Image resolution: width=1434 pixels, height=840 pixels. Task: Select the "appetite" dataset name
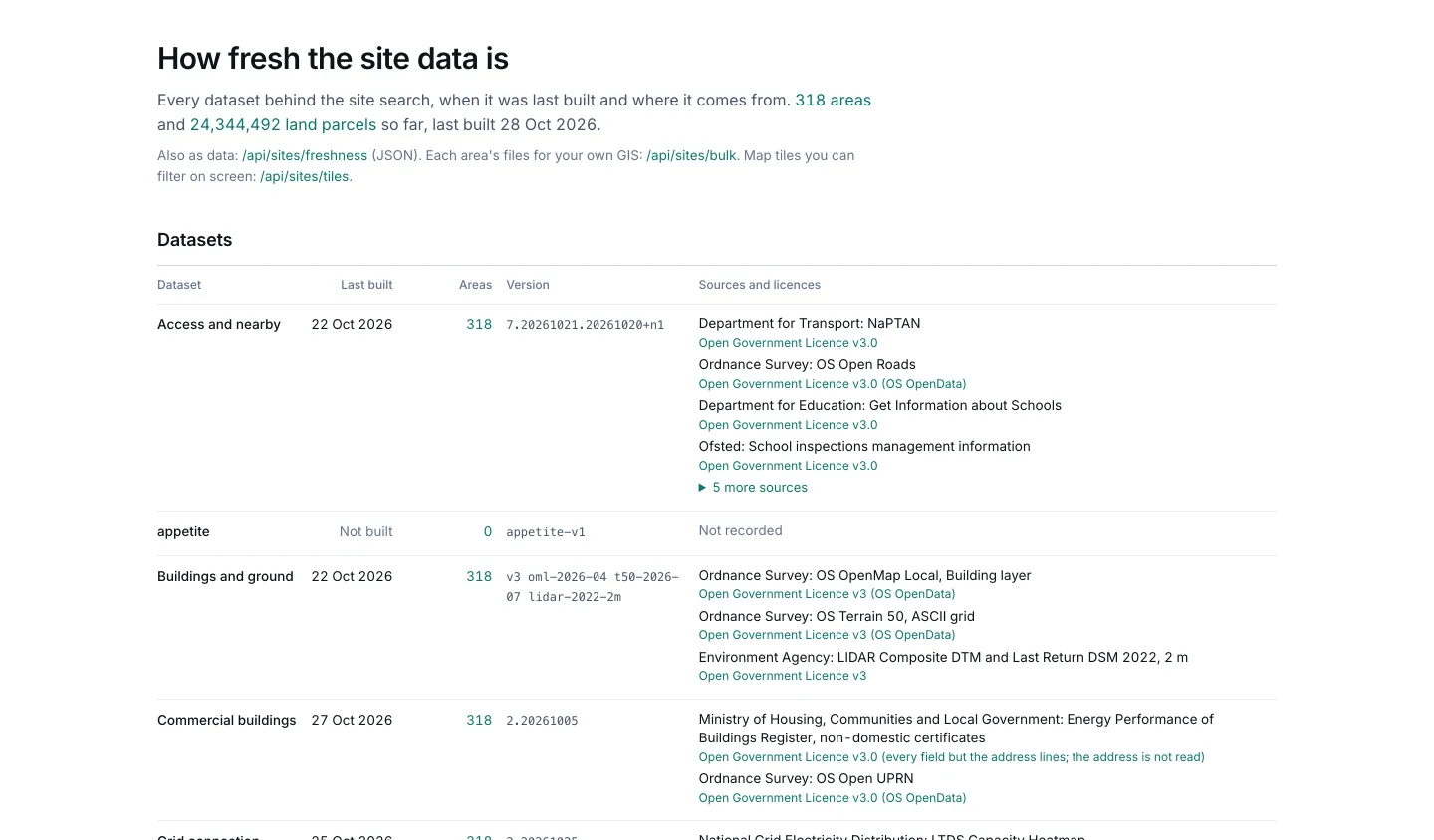[183, 532]
